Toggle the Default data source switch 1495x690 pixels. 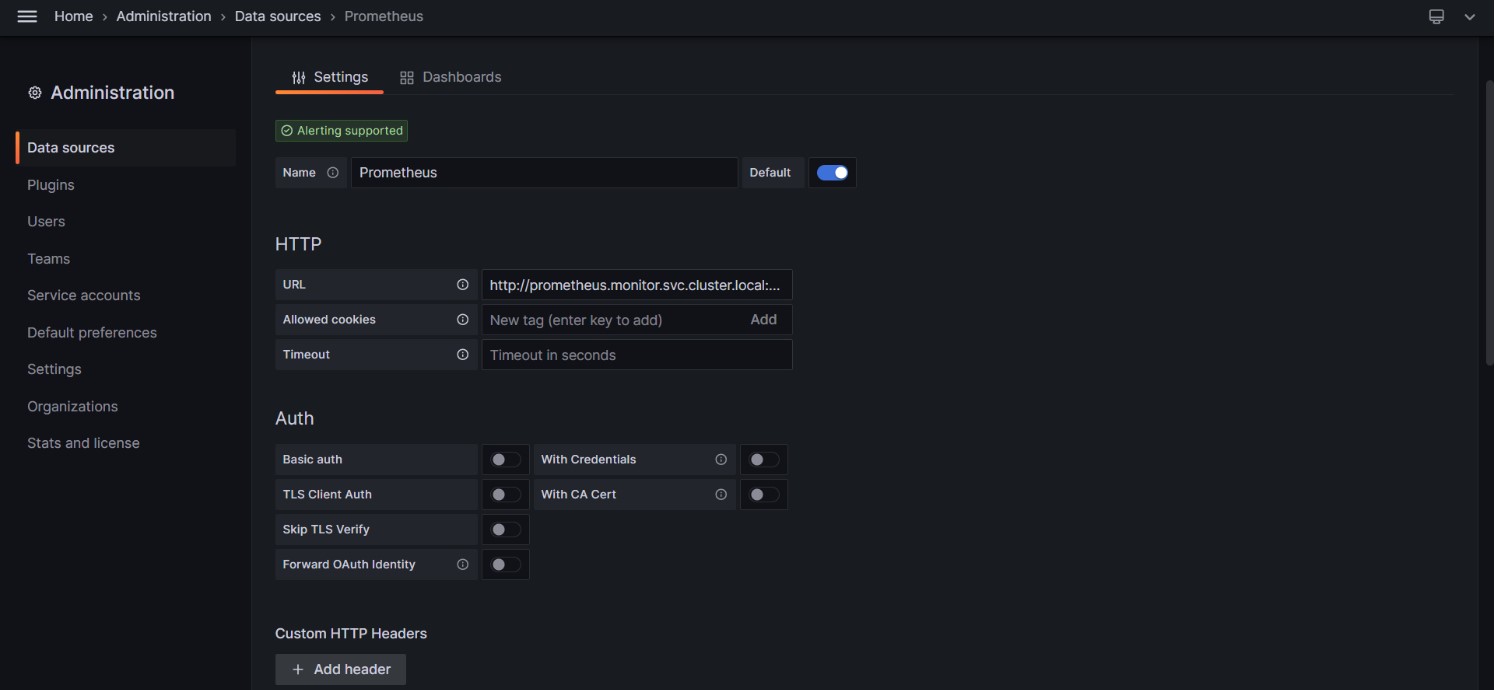(832, 172)
